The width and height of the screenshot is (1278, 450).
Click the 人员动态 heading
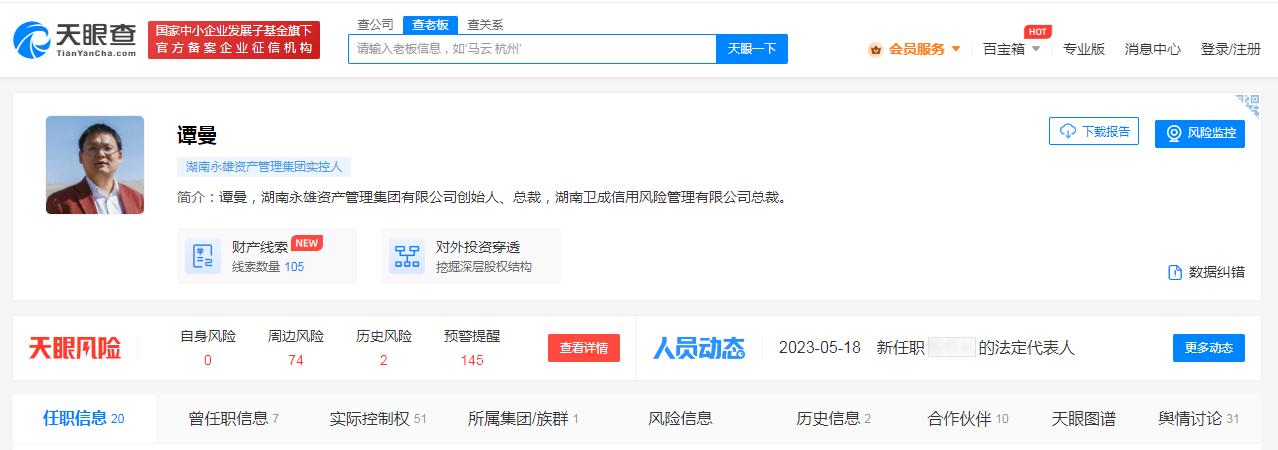coord(699,348)
